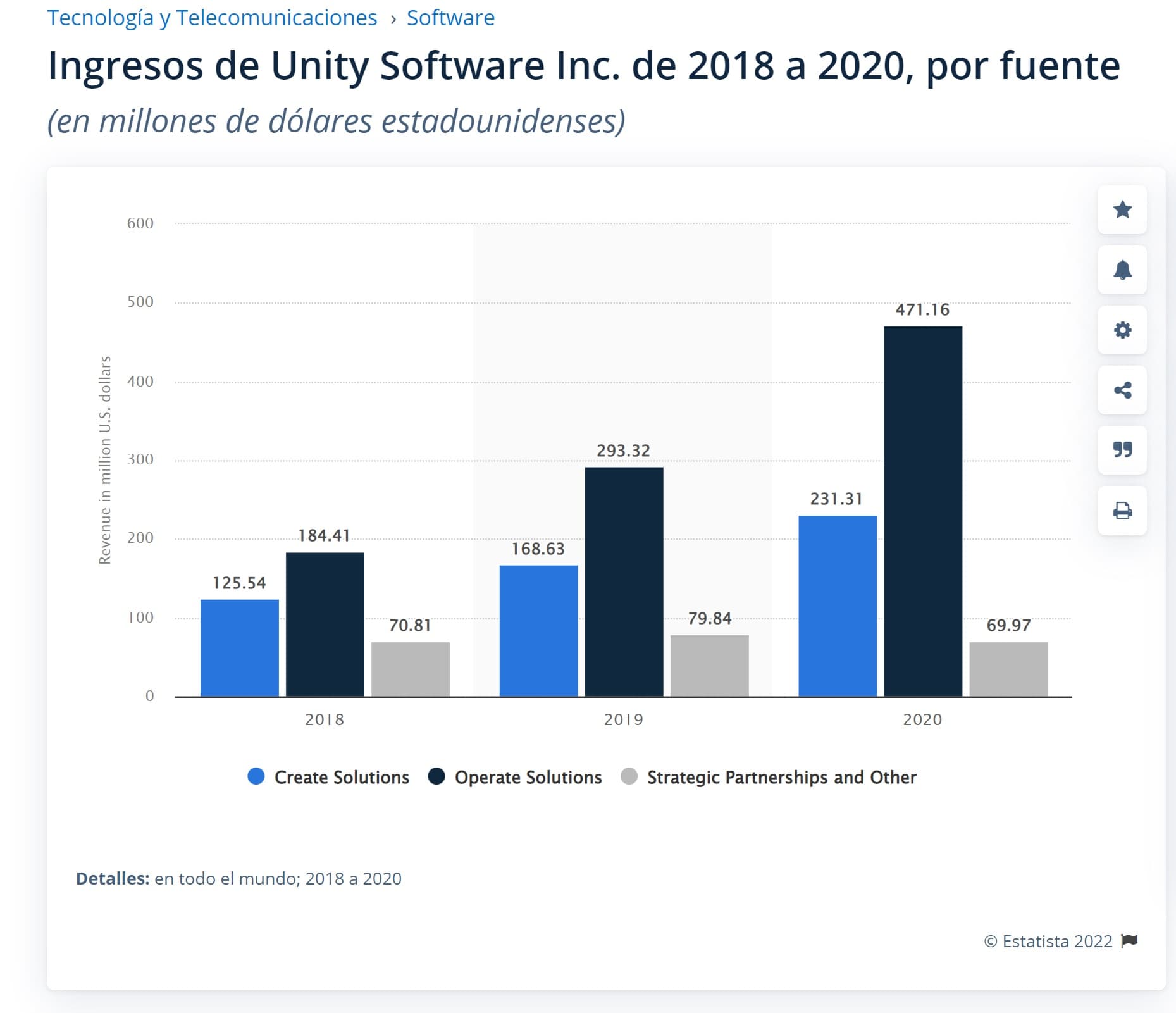This screenshot has height=1013, width=1176.
Task: Click the bell notification icon
Action: 1122,270
